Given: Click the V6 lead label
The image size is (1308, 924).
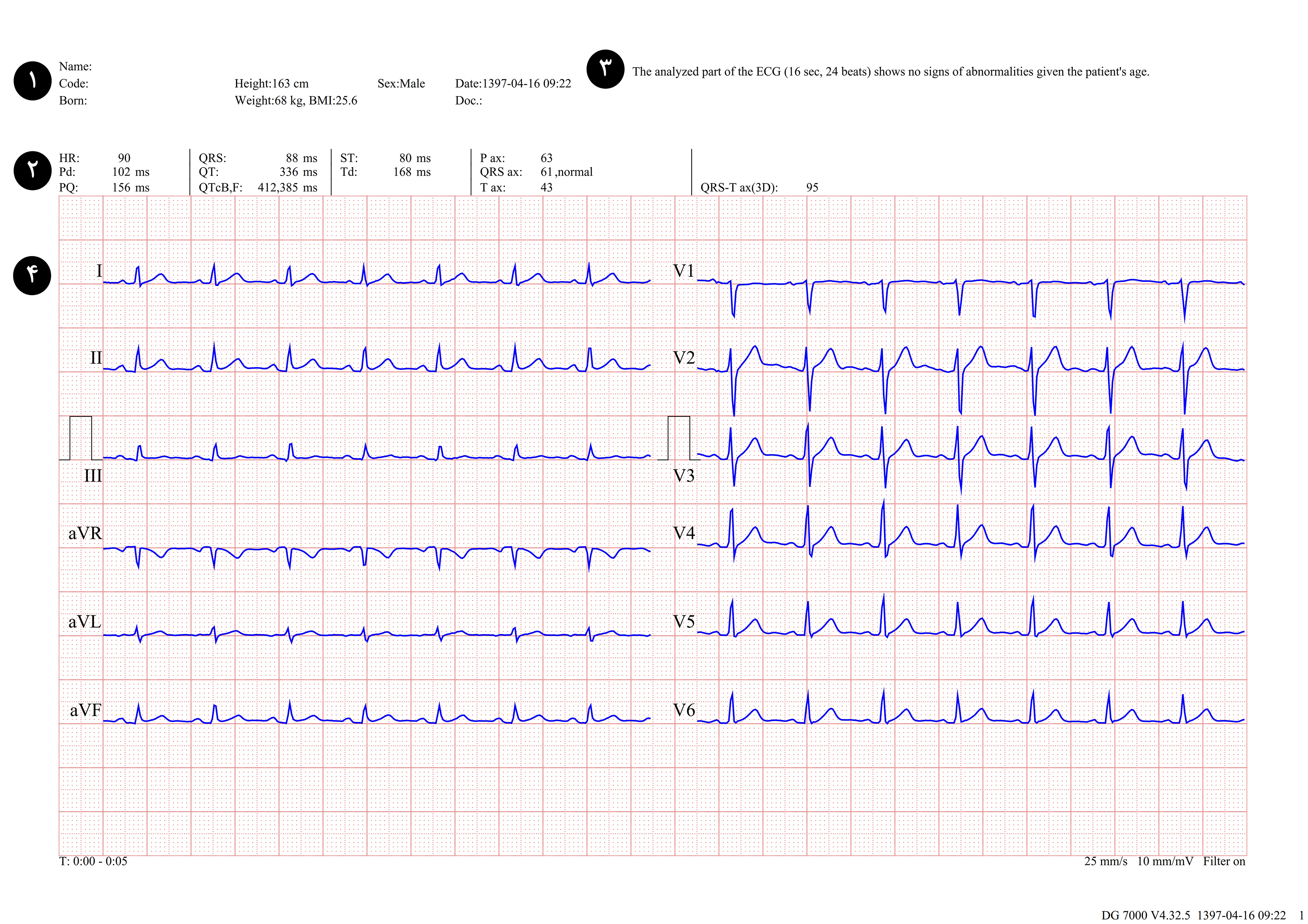Looking at the screenshot, I should coord(683,710).
